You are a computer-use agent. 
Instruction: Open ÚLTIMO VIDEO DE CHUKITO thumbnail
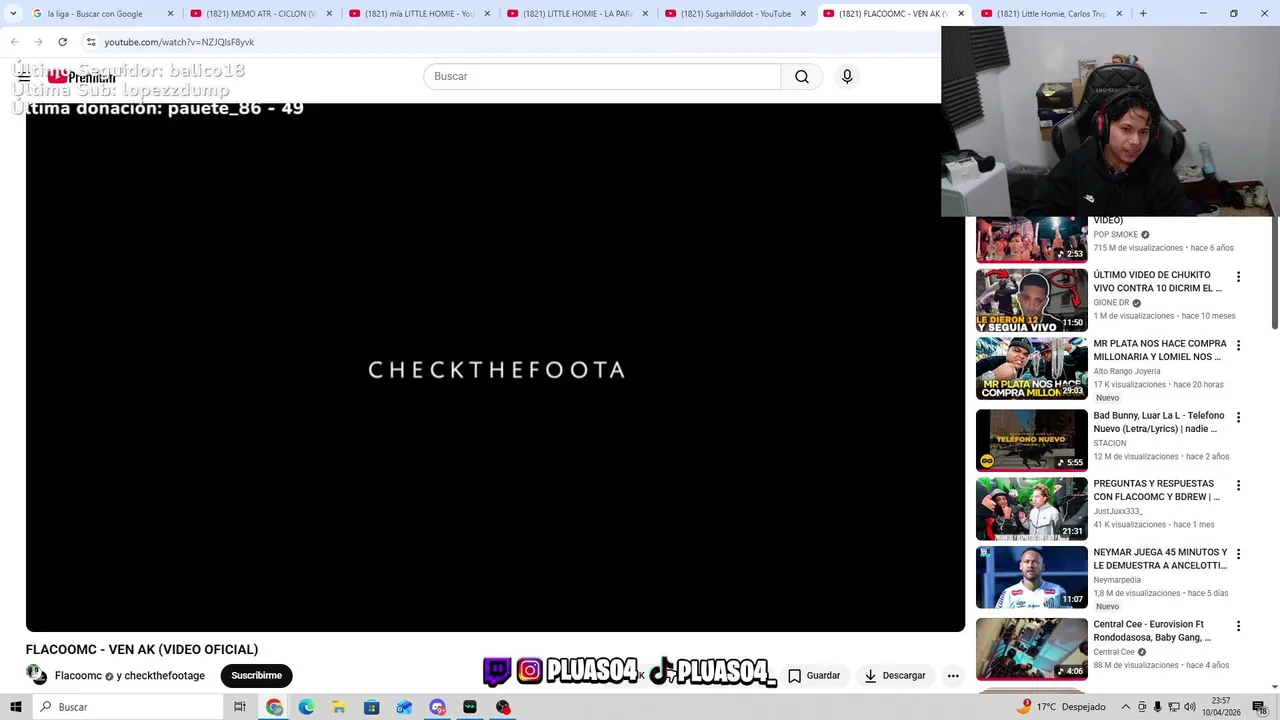click(1031, 300)
